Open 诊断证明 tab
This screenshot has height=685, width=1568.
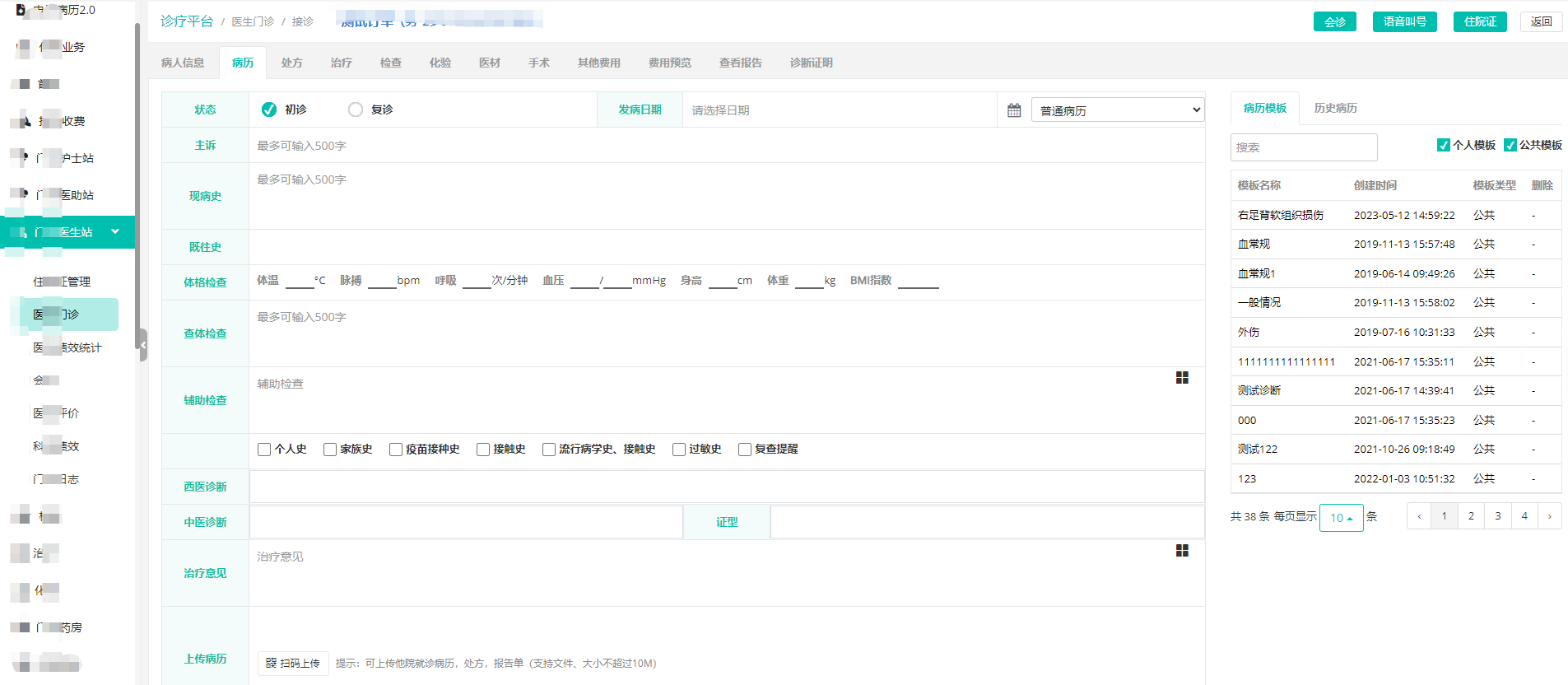(x=811, y=63)
